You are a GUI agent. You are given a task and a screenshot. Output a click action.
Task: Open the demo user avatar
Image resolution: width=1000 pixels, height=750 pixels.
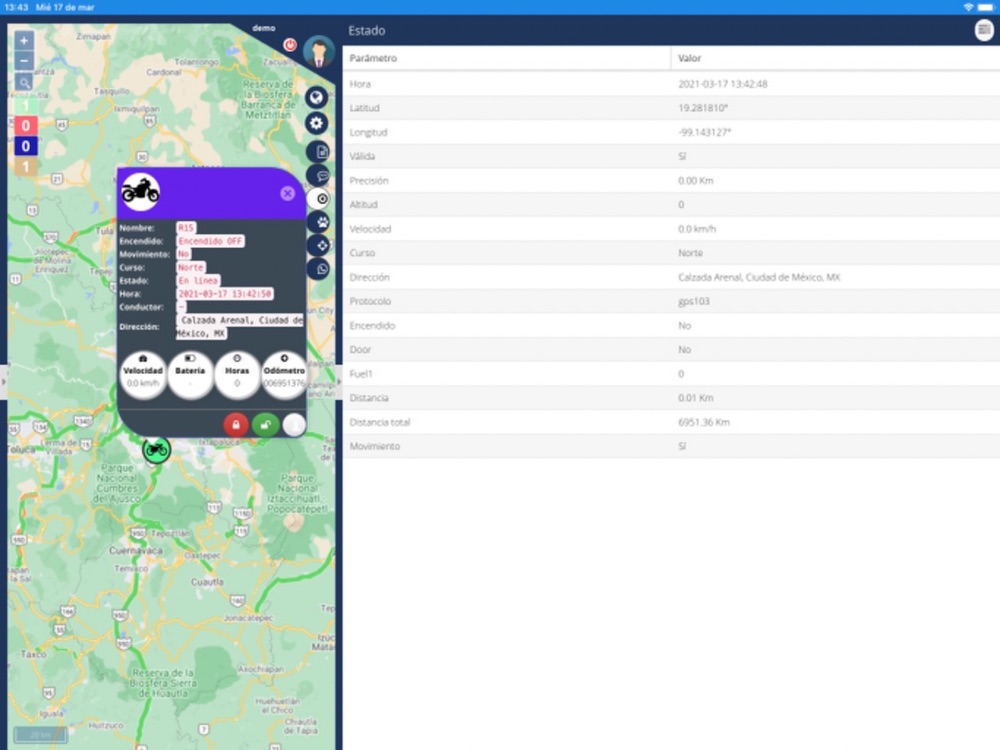(318, 52)
